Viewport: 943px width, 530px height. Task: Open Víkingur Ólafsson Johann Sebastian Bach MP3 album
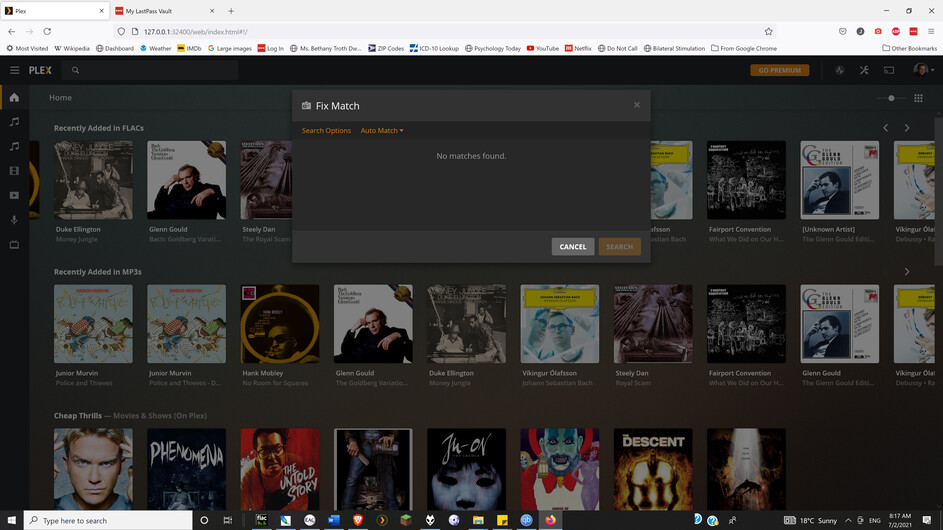(559, 324)
